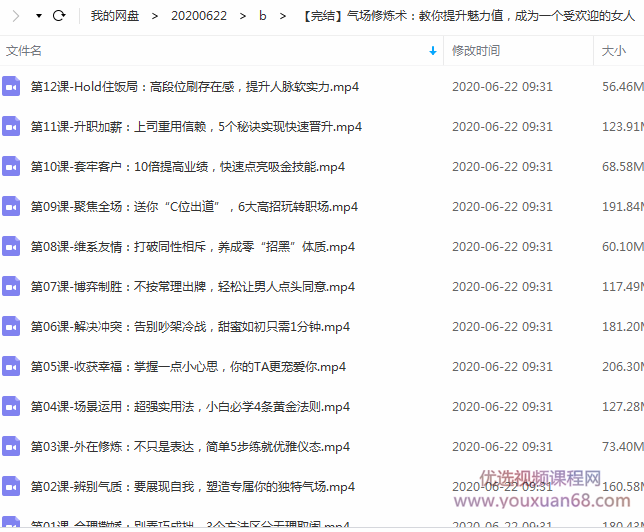The width and height of the screenshot is (644, 532).
Task: Open file 第07课-博弈制胜 mp4
Action: pos(192,287)
